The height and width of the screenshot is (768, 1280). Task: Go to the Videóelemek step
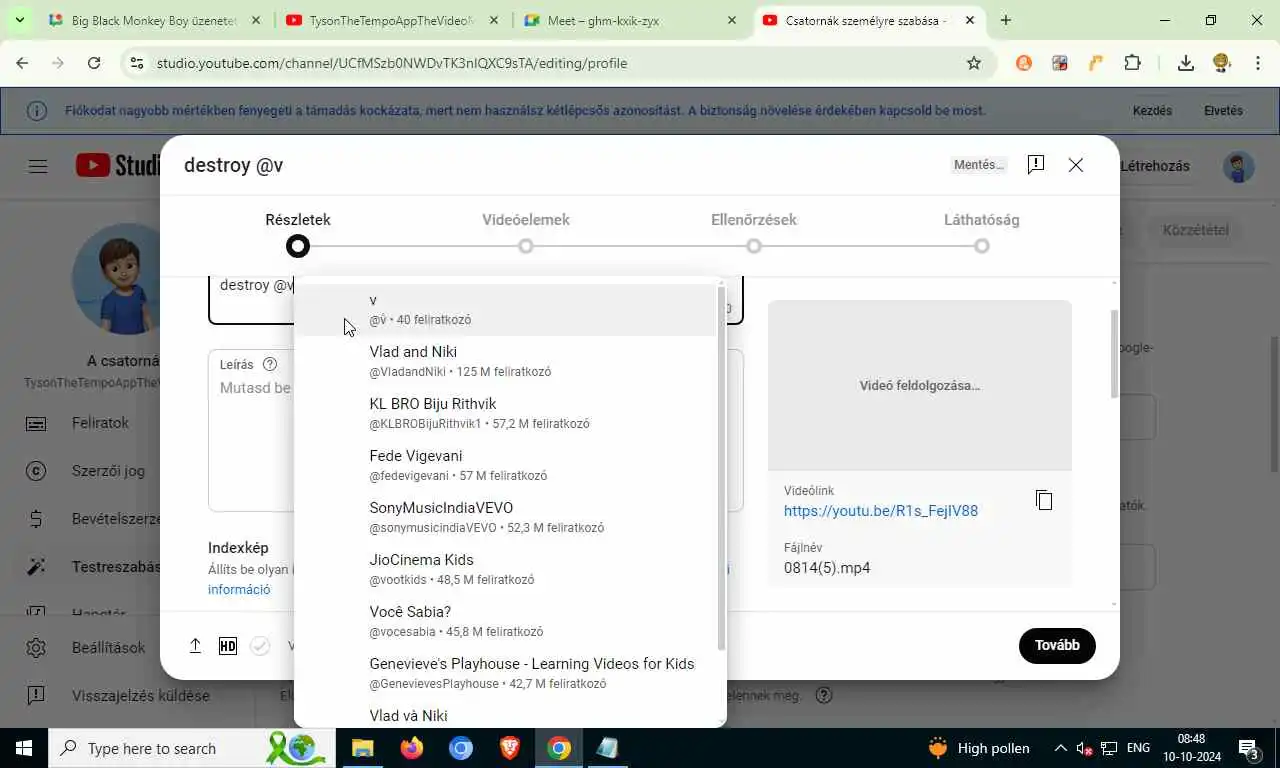526,233
